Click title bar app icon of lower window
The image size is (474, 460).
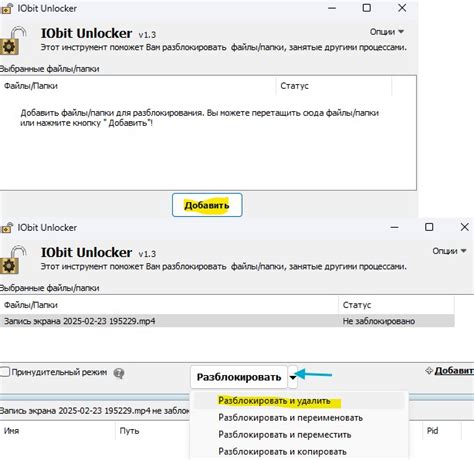(x=7, y=227)
